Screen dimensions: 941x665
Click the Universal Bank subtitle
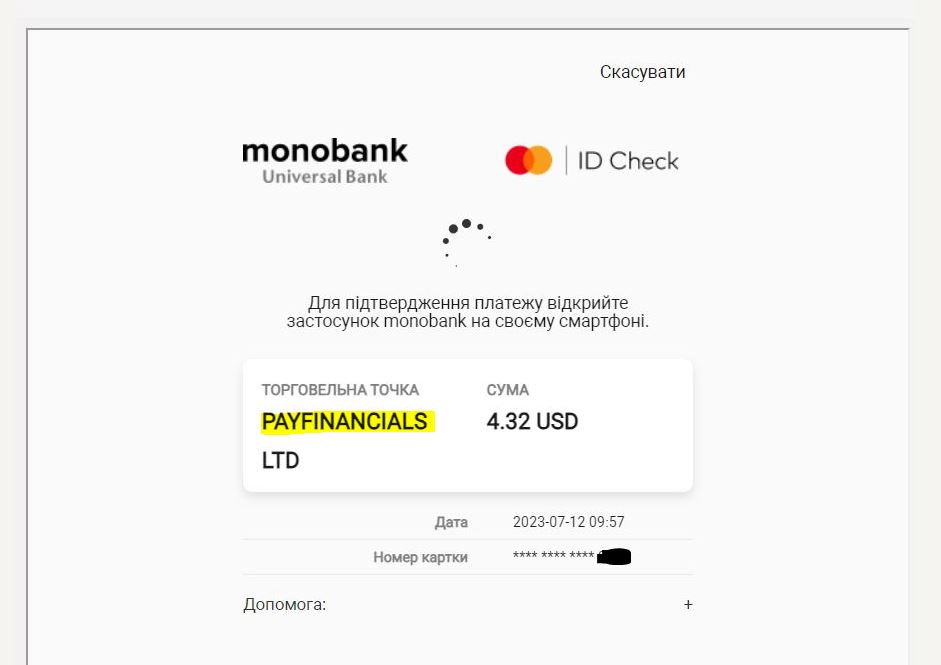click(324, 177)
